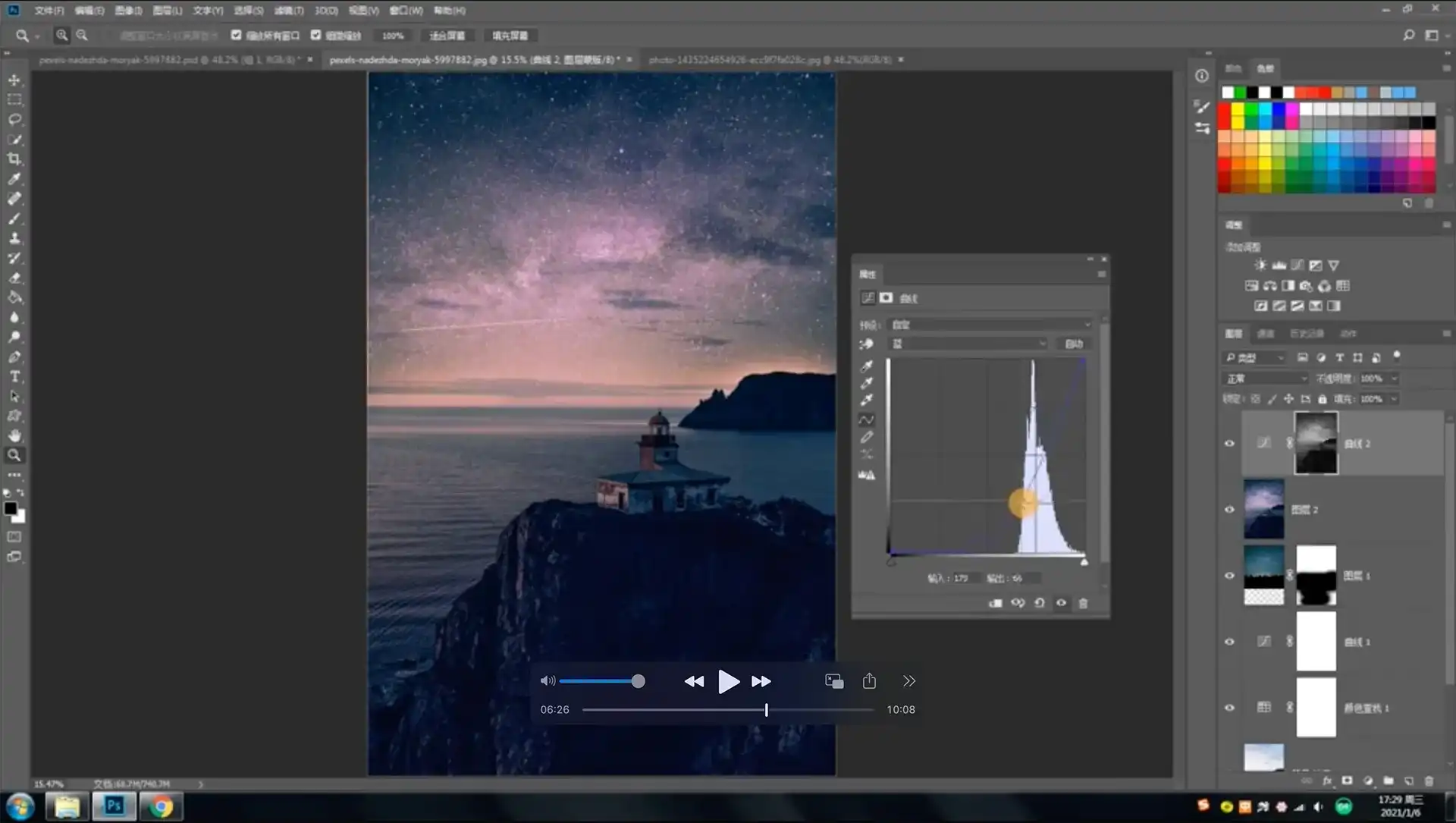Screen dimensions: 1456x823
Task: Open the layer blend mode dropdown
Action: tap(1265, 379)
